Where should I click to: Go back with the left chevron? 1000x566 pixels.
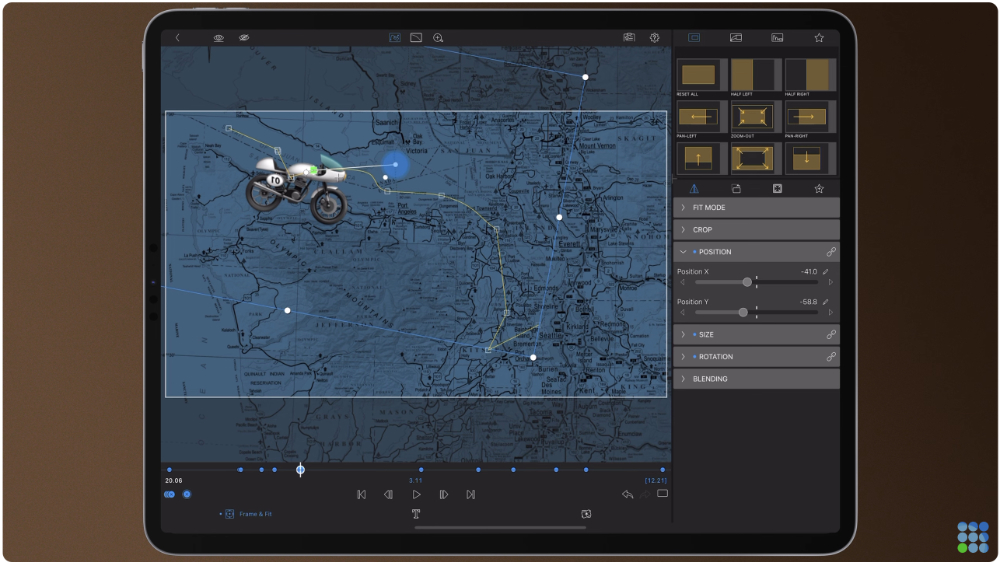(x=178, y=38)
